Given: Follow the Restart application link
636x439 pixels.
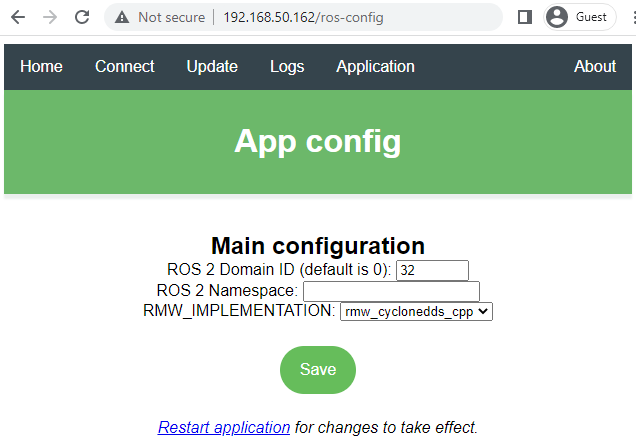Looking at the screenshot, I should coord(224,427).
